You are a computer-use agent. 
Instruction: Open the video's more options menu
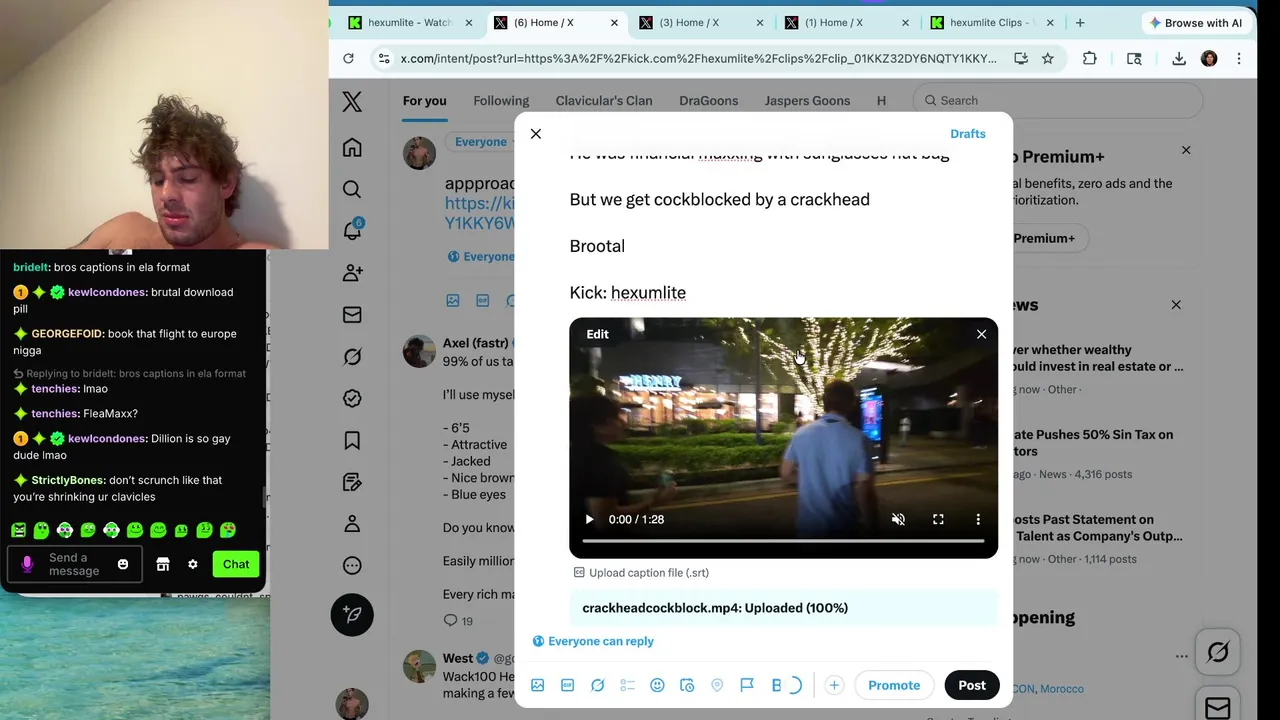[978, 519]
